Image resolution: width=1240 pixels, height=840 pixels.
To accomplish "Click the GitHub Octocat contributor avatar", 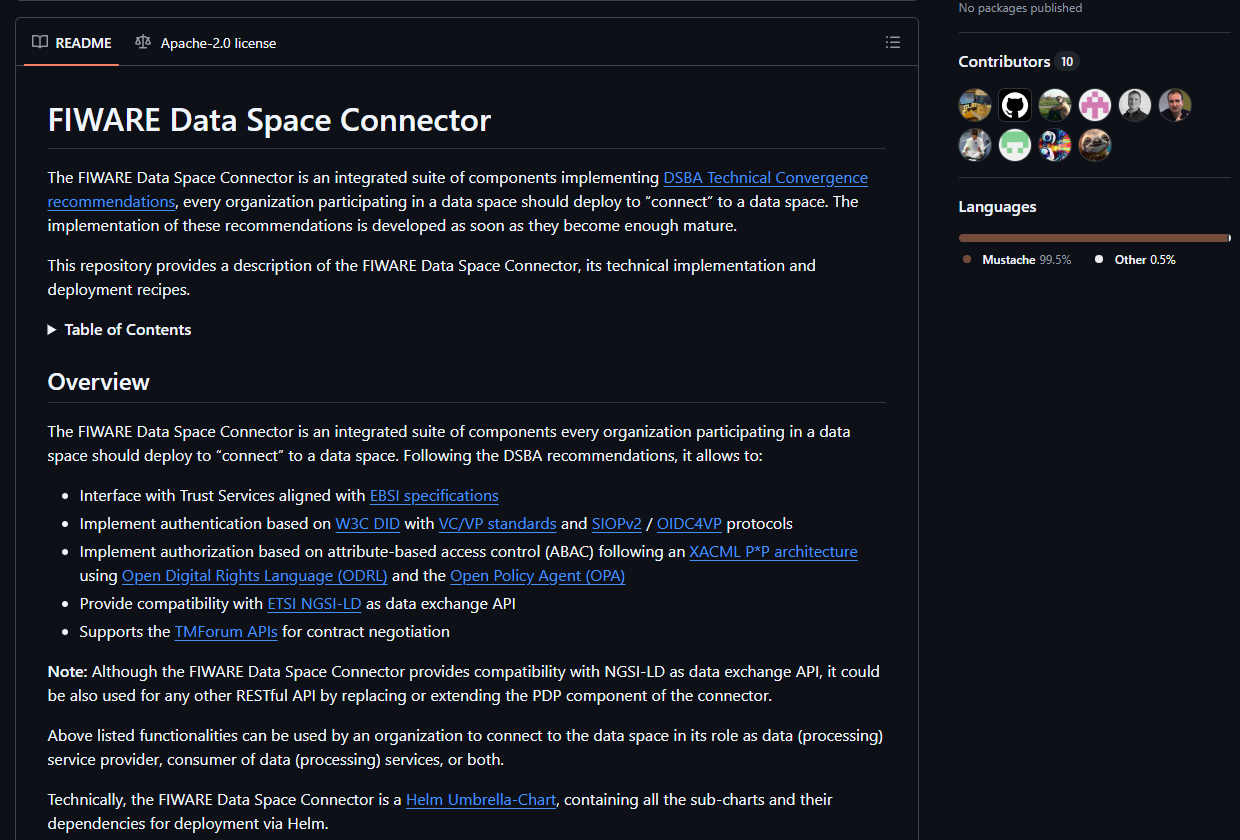I will point(1015,105).
